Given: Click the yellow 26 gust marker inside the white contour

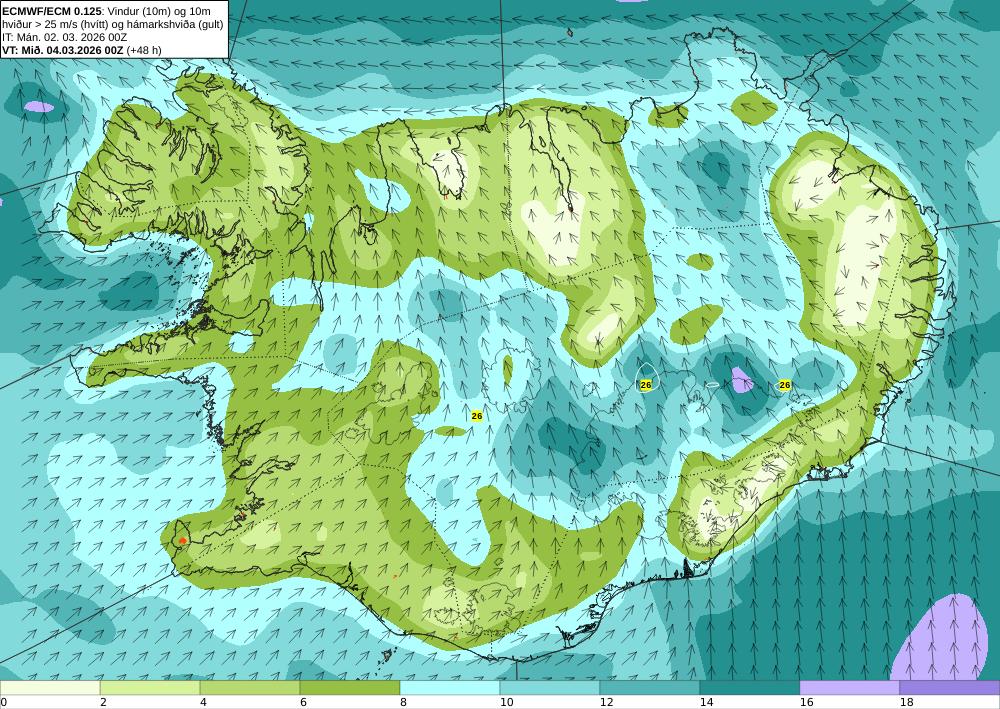Looking at the screenshot, I should click(x=645, y=385).
